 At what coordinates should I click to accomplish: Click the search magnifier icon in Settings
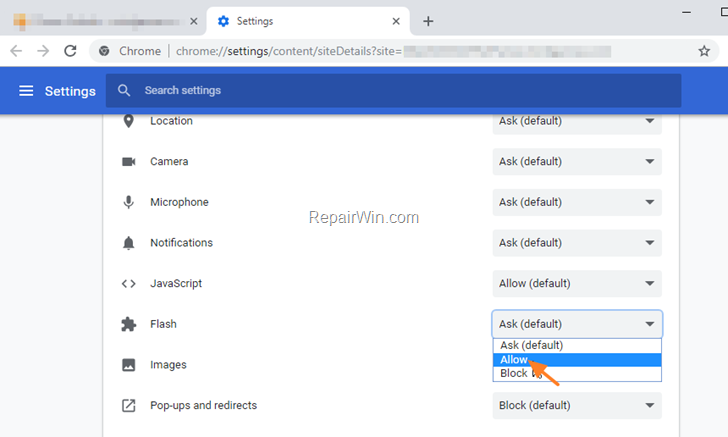tap(124, 90)
